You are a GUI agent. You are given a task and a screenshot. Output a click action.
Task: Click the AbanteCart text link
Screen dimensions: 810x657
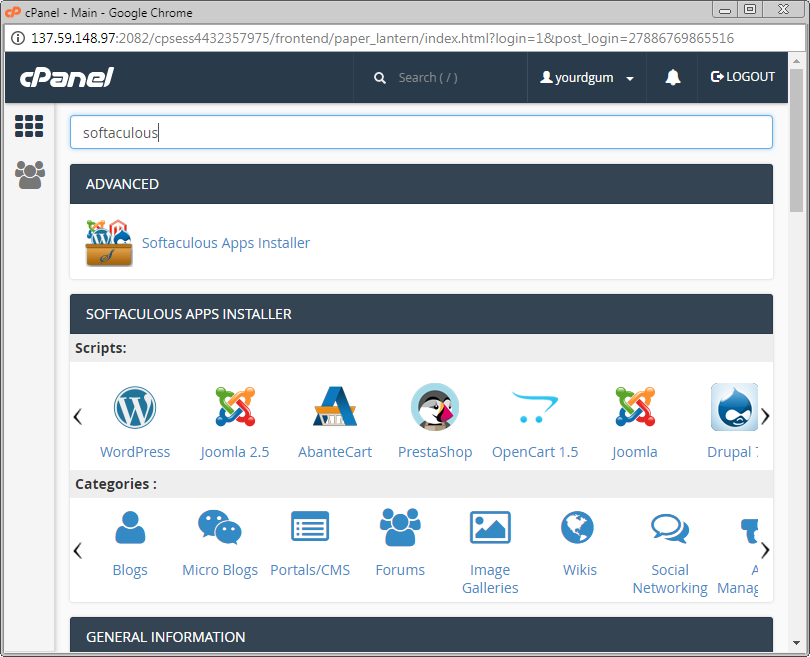pos(335,452)
